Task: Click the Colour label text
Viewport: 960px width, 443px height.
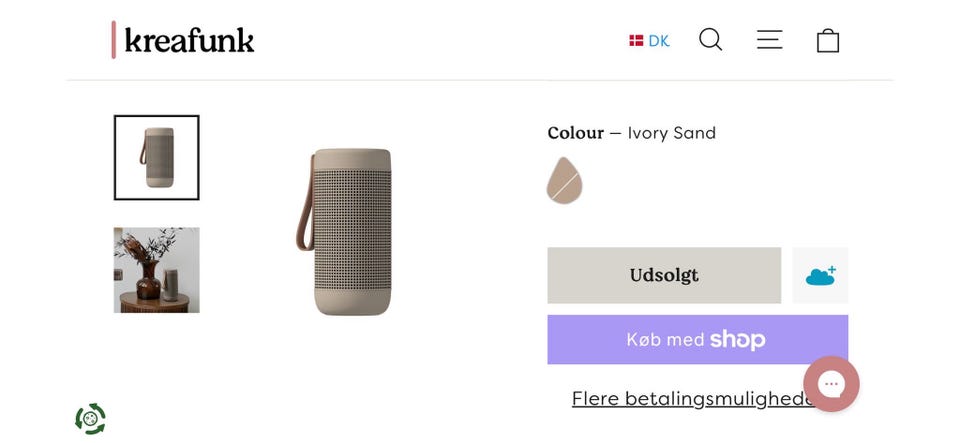Action: (x=575, y=133)
